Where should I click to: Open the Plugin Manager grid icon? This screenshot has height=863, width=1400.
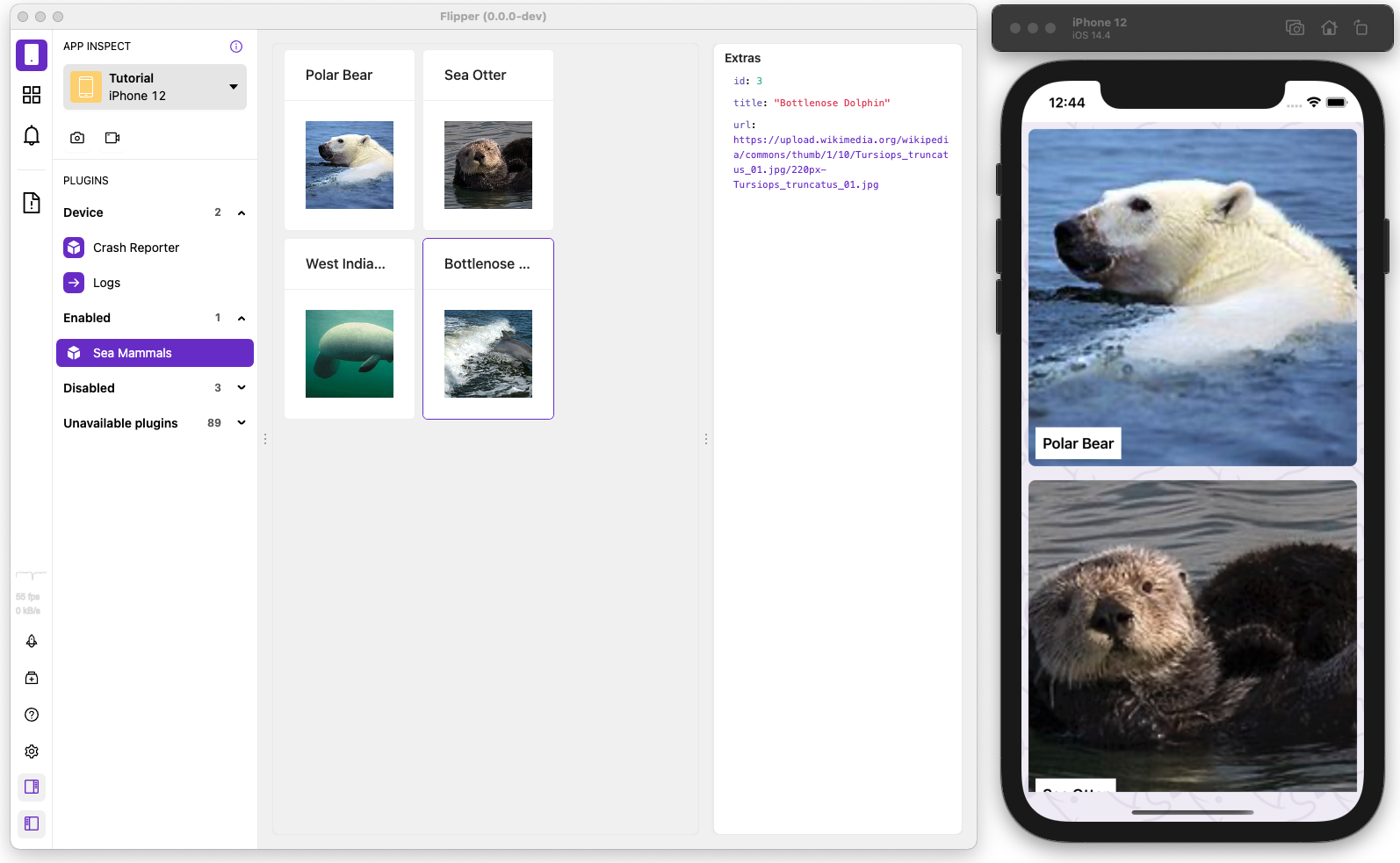tap(32, 95)
